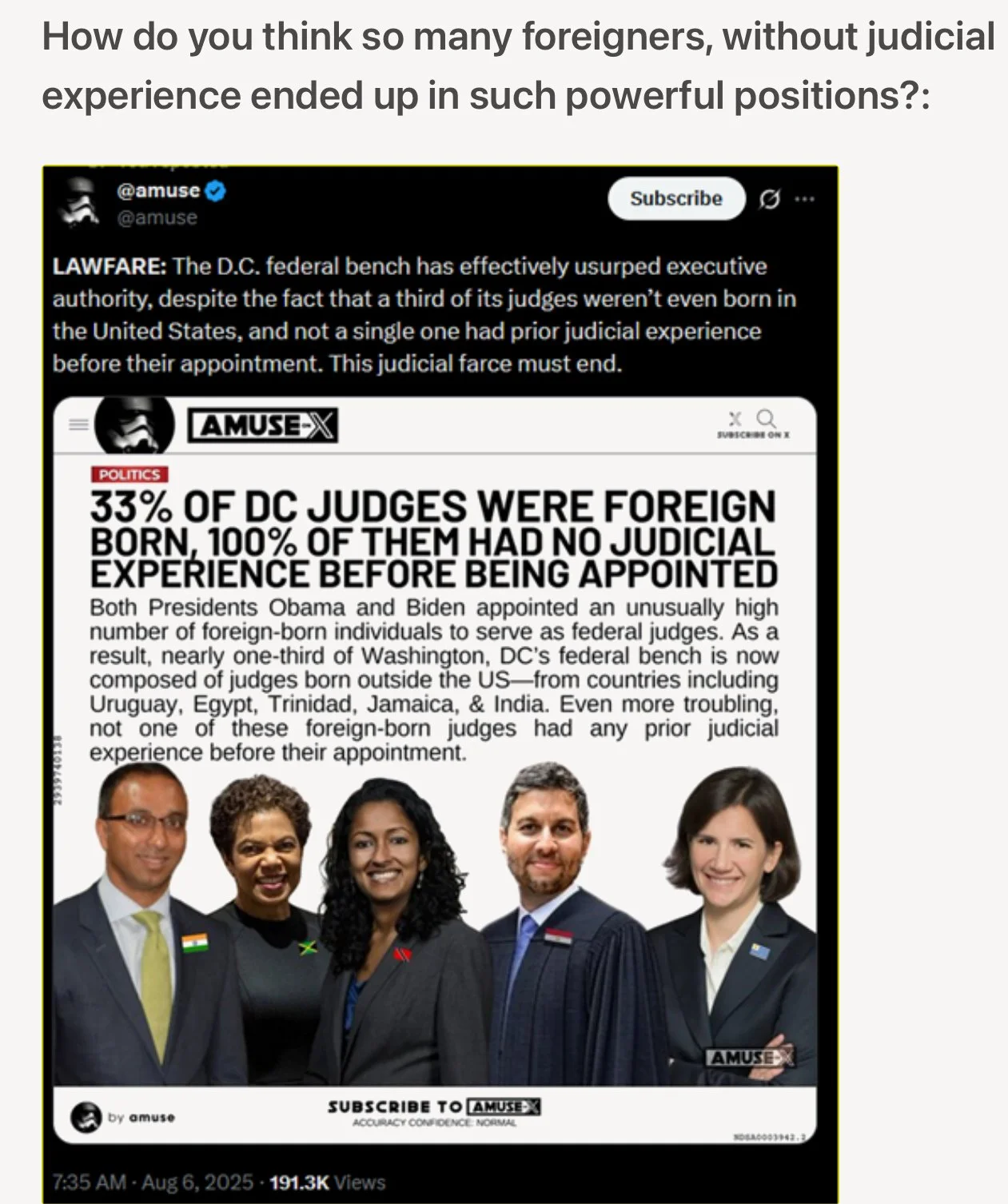Click the search magnifier in the Amuse-X header
This screenshot has height=1204, width=1008.
click(x=766, y=418)
